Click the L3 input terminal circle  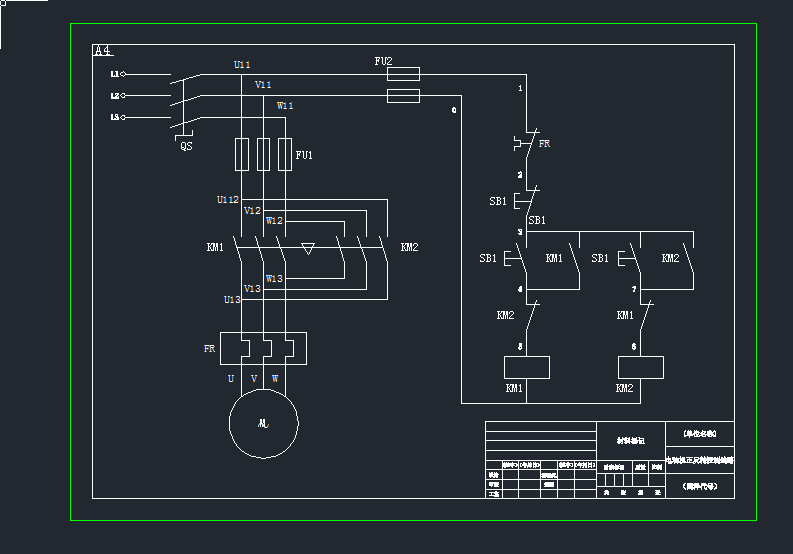(123, 118)
